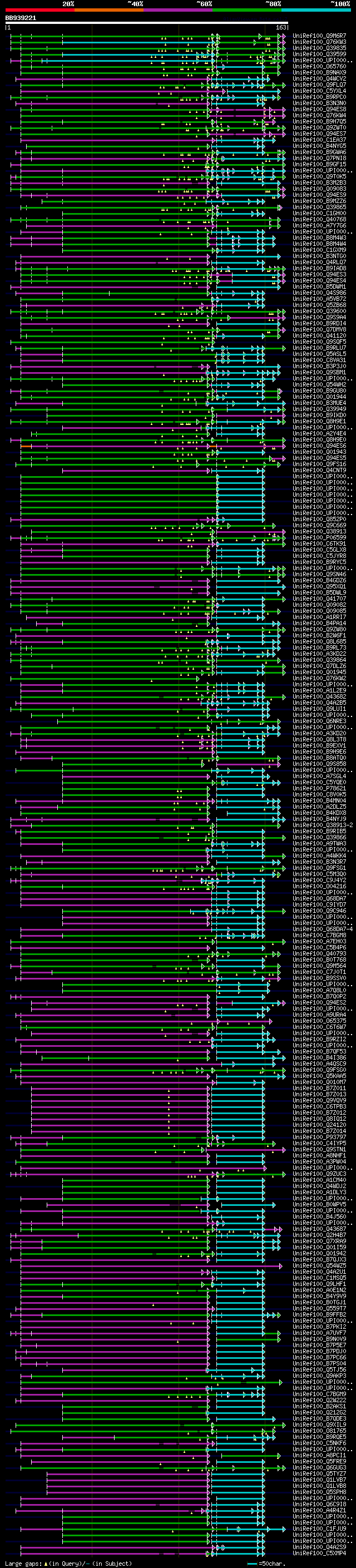Select the UniRef100_B9IAD8 label
The width and height of the screenshot is (356, 1568).
pyautogui.click(x=319, y=269)
